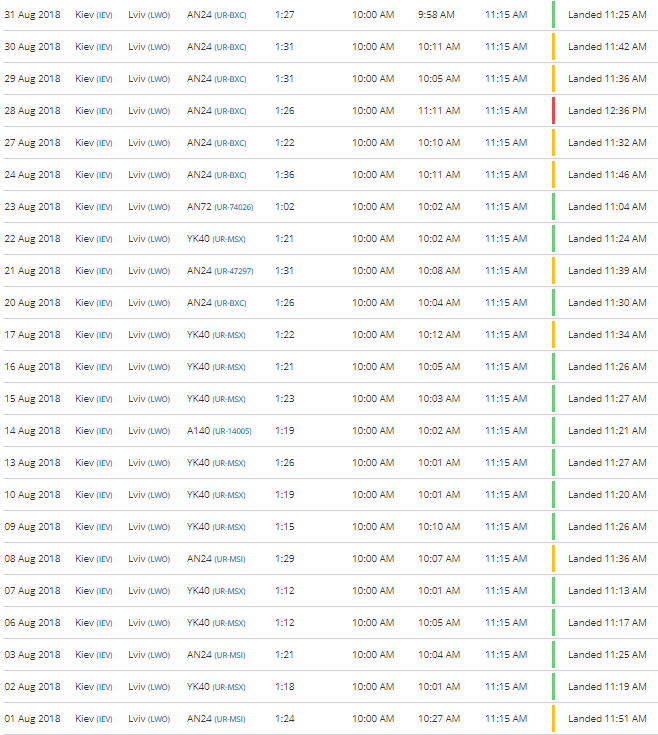Click Lviv in the 10 Aug 2018 row

tap(137, 495)
